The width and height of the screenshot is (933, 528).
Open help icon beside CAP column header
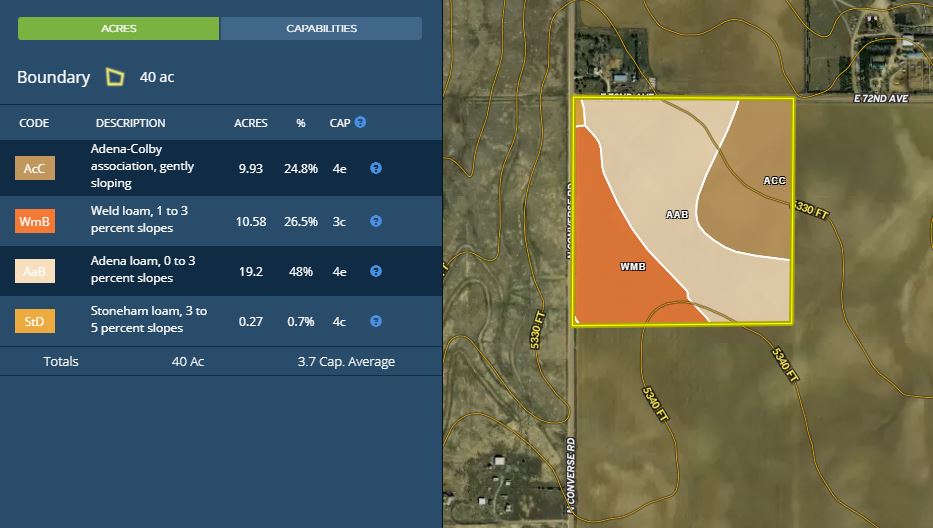[360, 122]
